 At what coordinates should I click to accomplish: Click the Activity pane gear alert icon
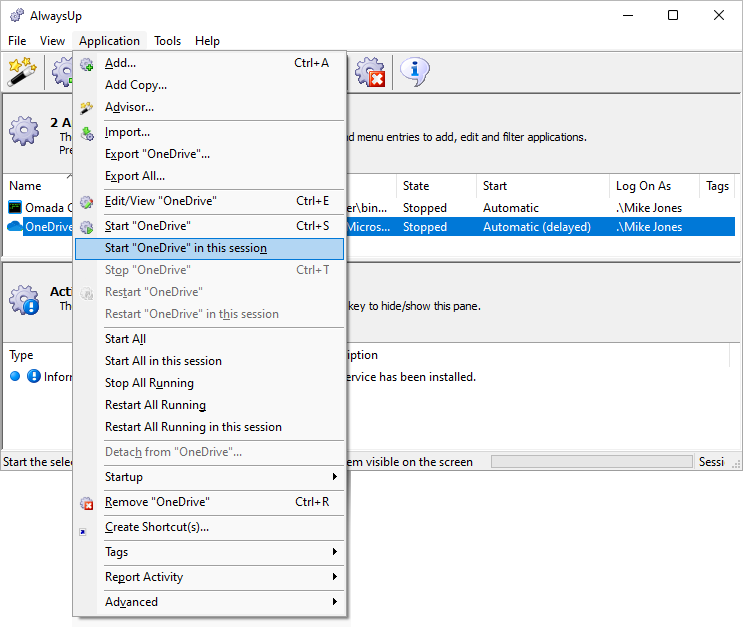click(24, 300)
